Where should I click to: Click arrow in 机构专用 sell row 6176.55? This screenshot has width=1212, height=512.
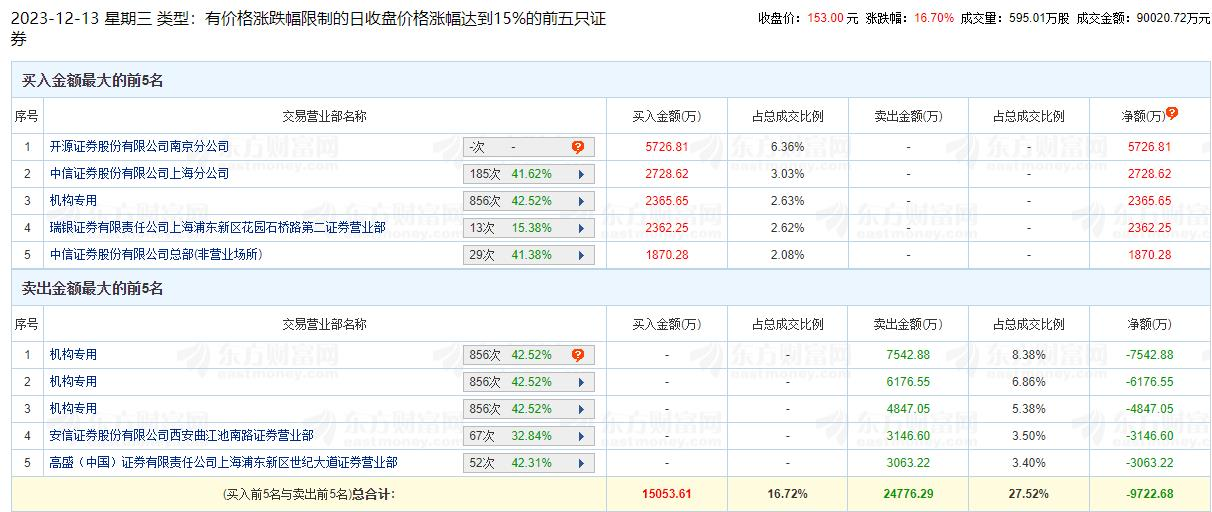tap(579, 382)
